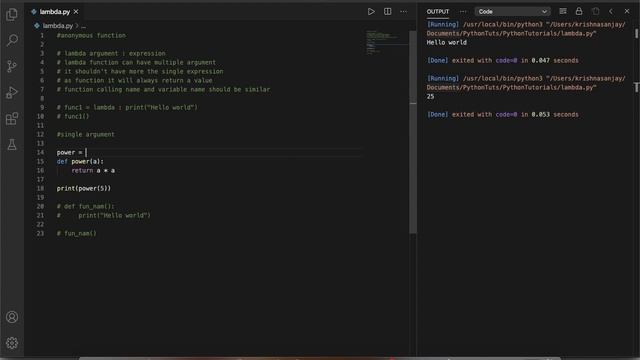640x360 pixels.
Task: Open the Manage settings gear
Action: click(x=12, y=343)
